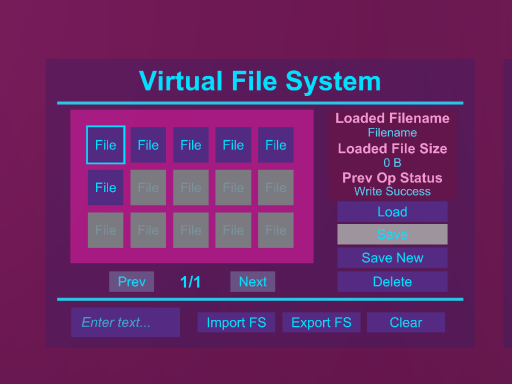
Task: Click the Filename value under Loaded Filename
Action: (392, 133)
